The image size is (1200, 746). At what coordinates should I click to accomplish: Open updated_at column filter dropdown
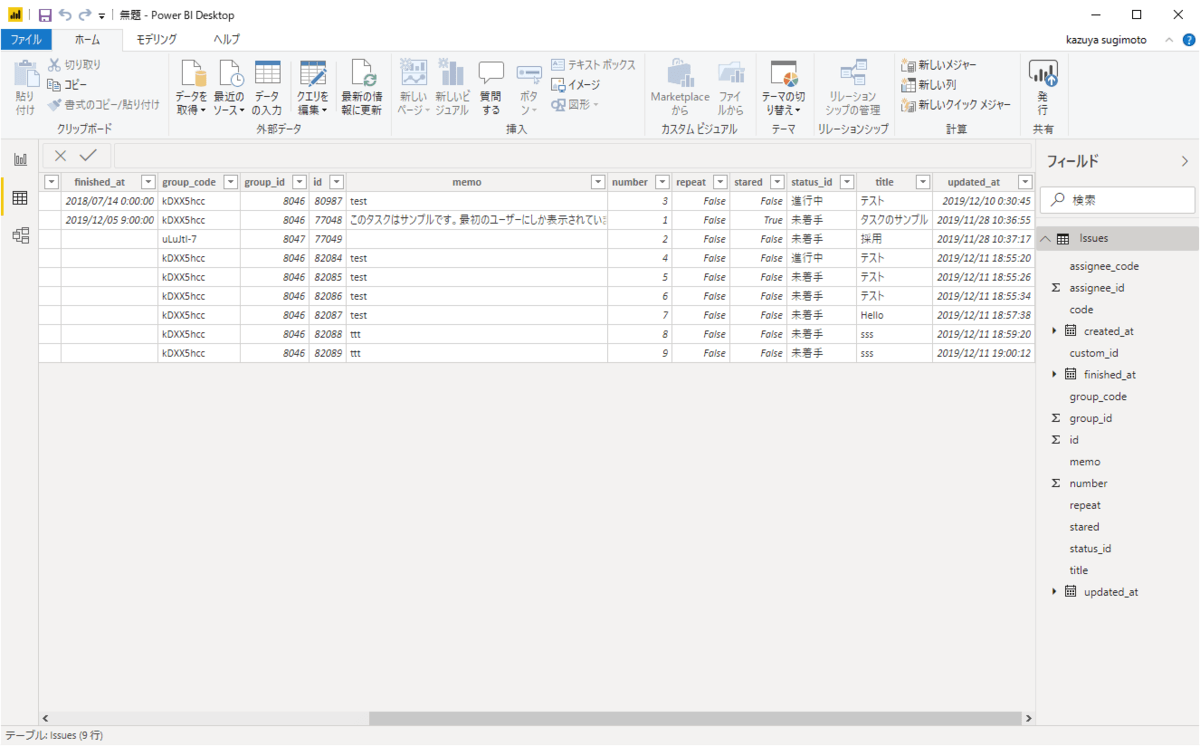(x=1024, y=182)
